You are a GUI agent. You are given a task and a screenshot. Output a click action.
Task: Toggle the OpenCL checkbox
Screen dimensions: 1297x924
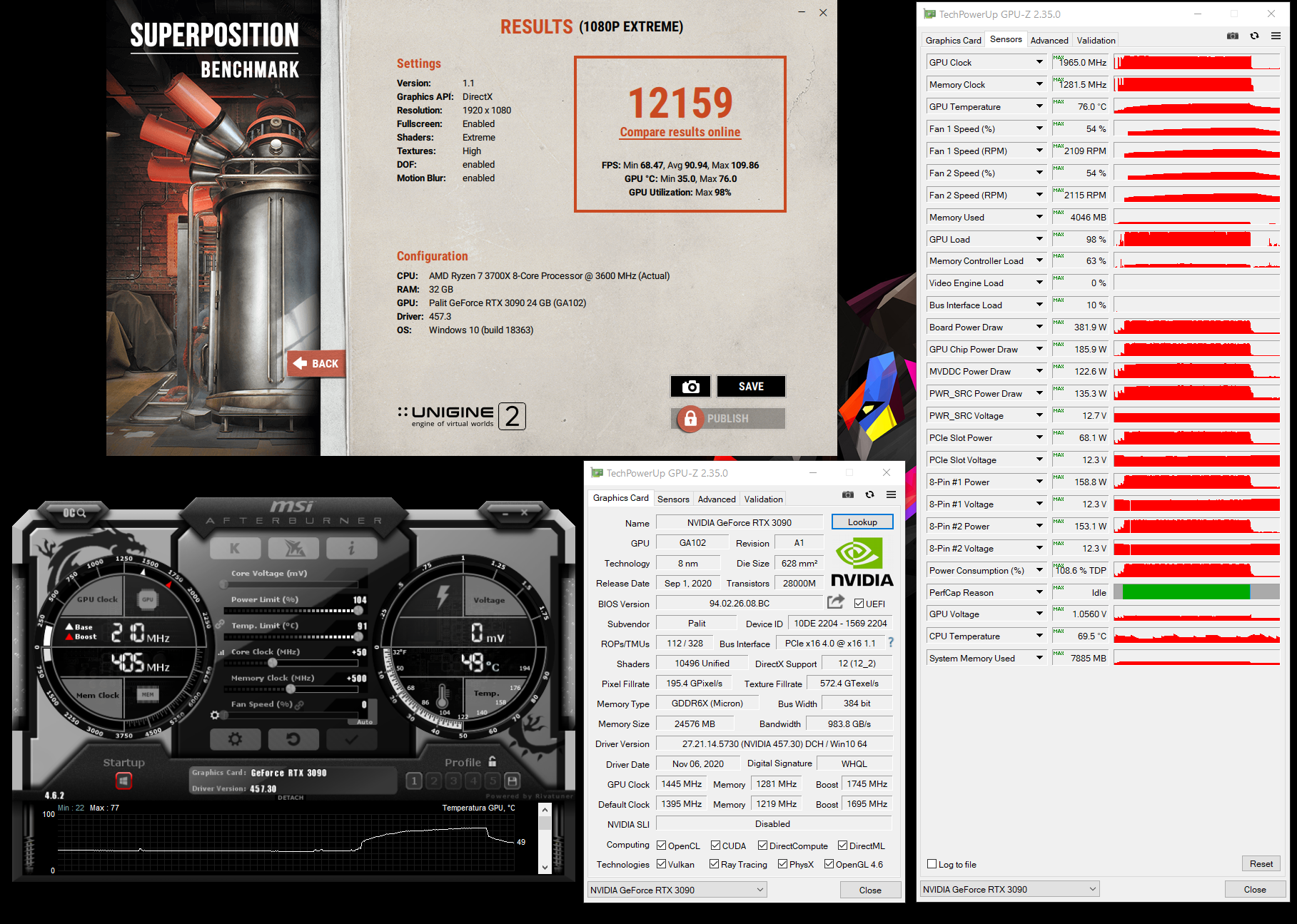click(x=661, y=846)
